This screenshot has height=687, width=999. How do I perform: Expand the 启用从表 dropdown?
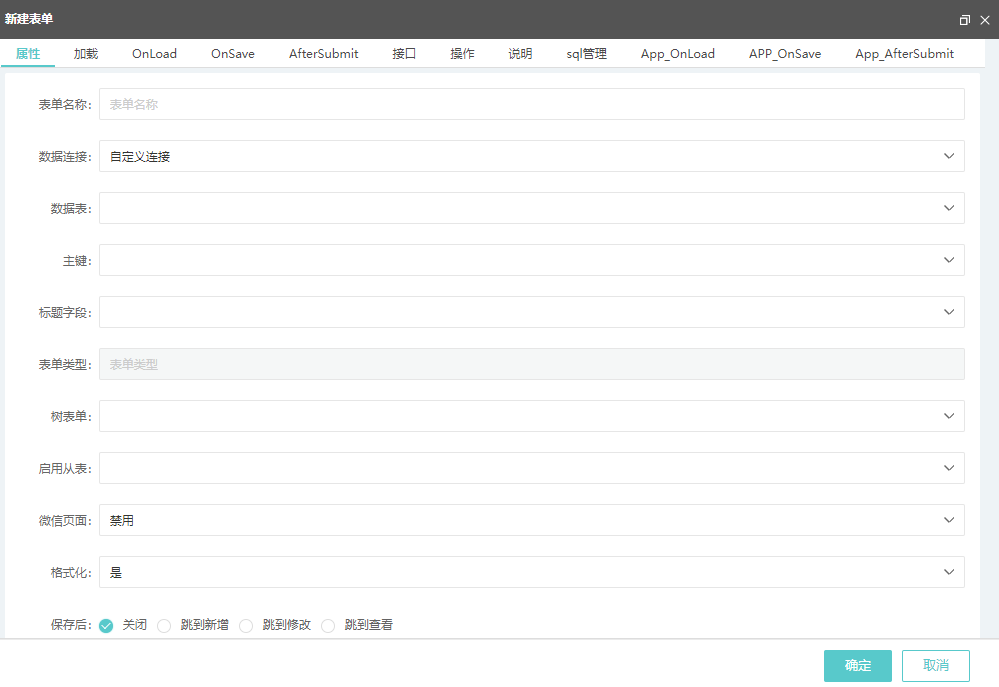coord(531,468)
